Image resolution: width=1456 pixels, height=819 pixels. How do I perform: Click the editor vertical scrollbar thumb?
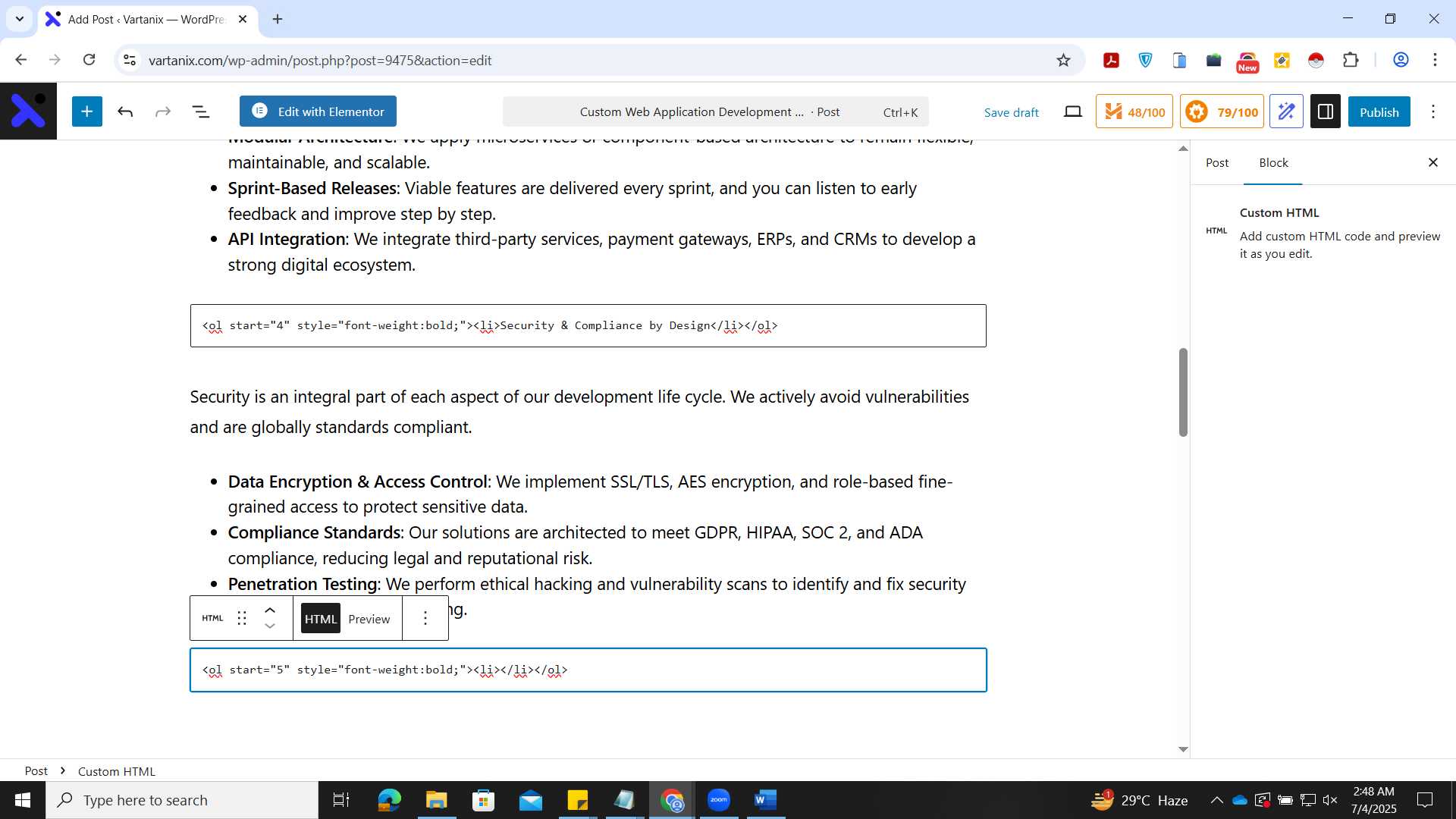coord(1183,392)
